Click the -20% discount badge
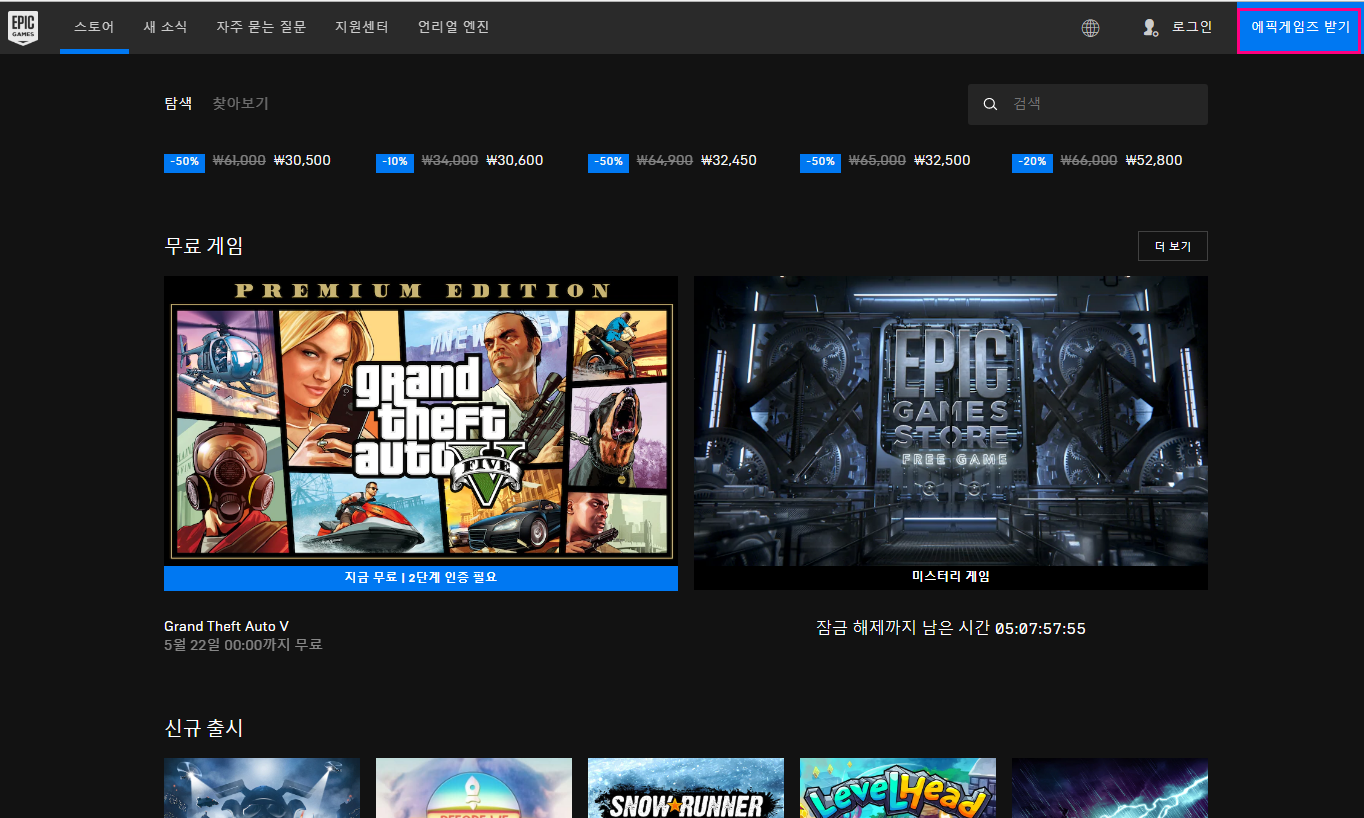Screen dimensions: 1364x818 [x=1031, y=161]
